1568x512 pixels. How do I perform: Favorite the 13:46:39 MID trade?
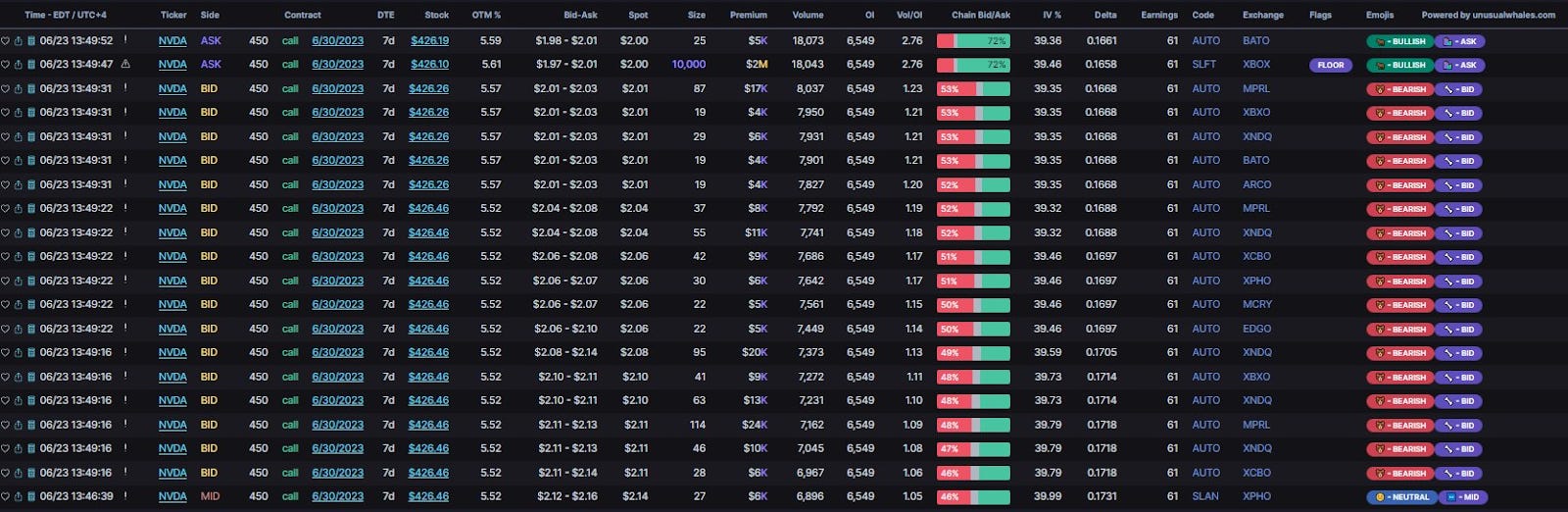click(5, 497)
